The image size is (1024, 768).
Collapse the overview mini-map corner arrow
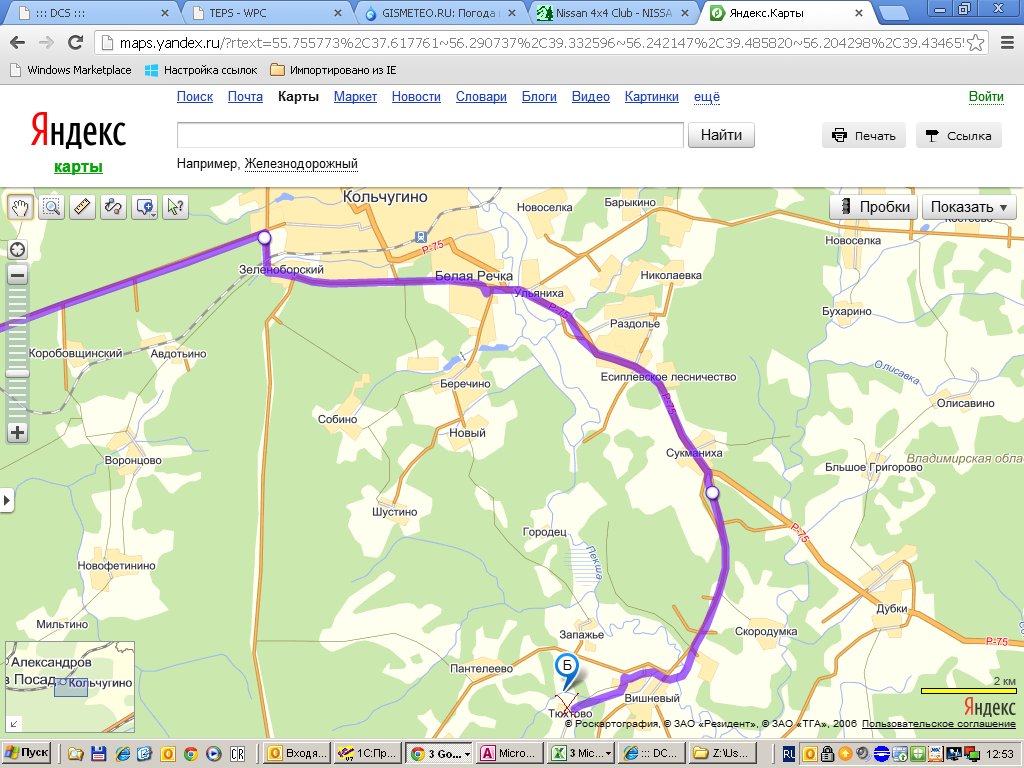tap(13, 724)
